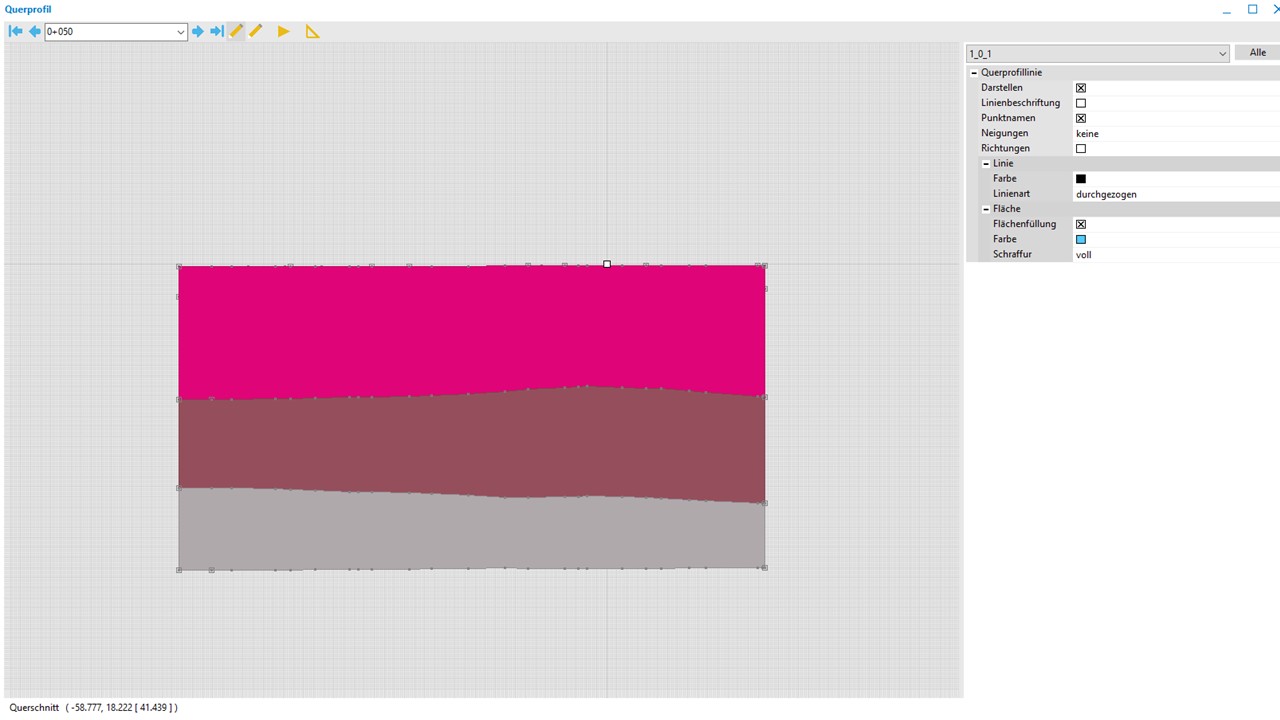The image size is (1280, 720).
Task: Enable the Richtungen checkbox
Action: 1081,148
